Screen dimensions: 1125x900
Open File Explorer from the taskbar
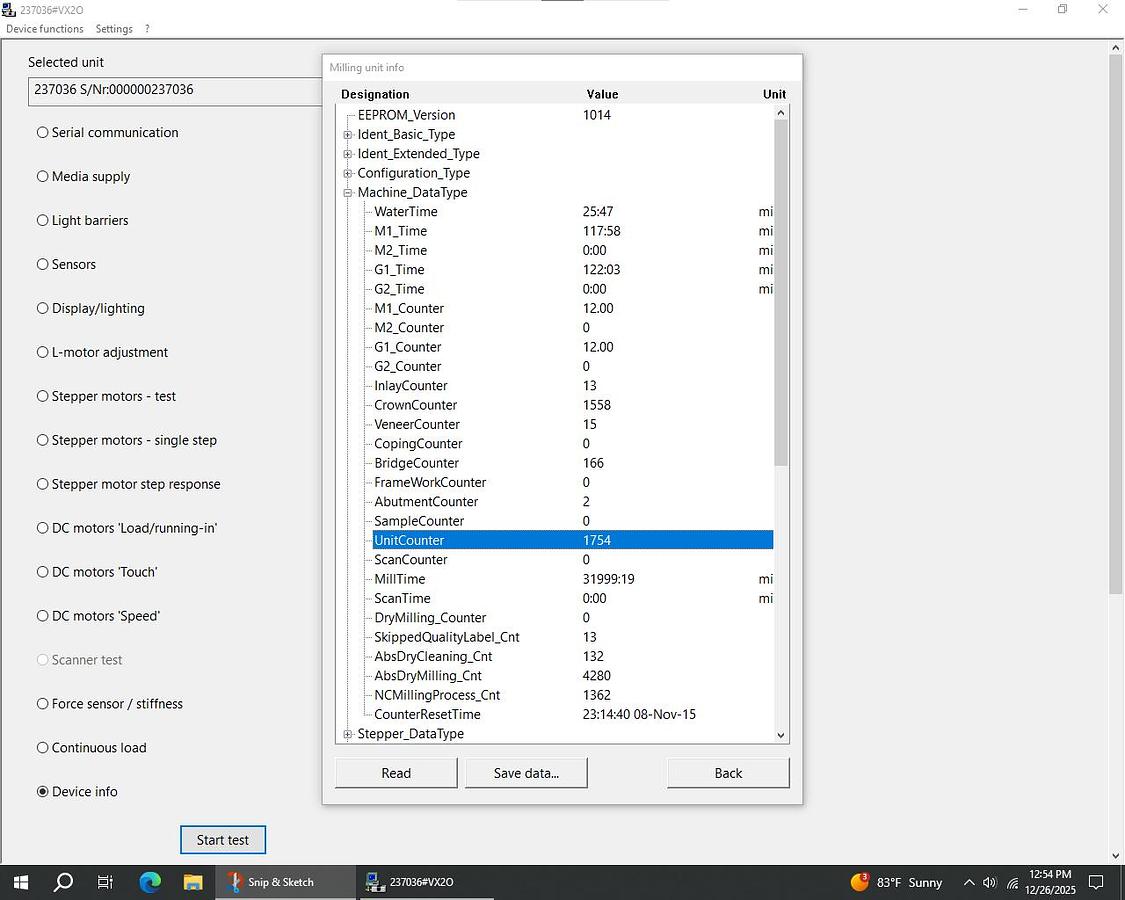click(x=193, y=882)
